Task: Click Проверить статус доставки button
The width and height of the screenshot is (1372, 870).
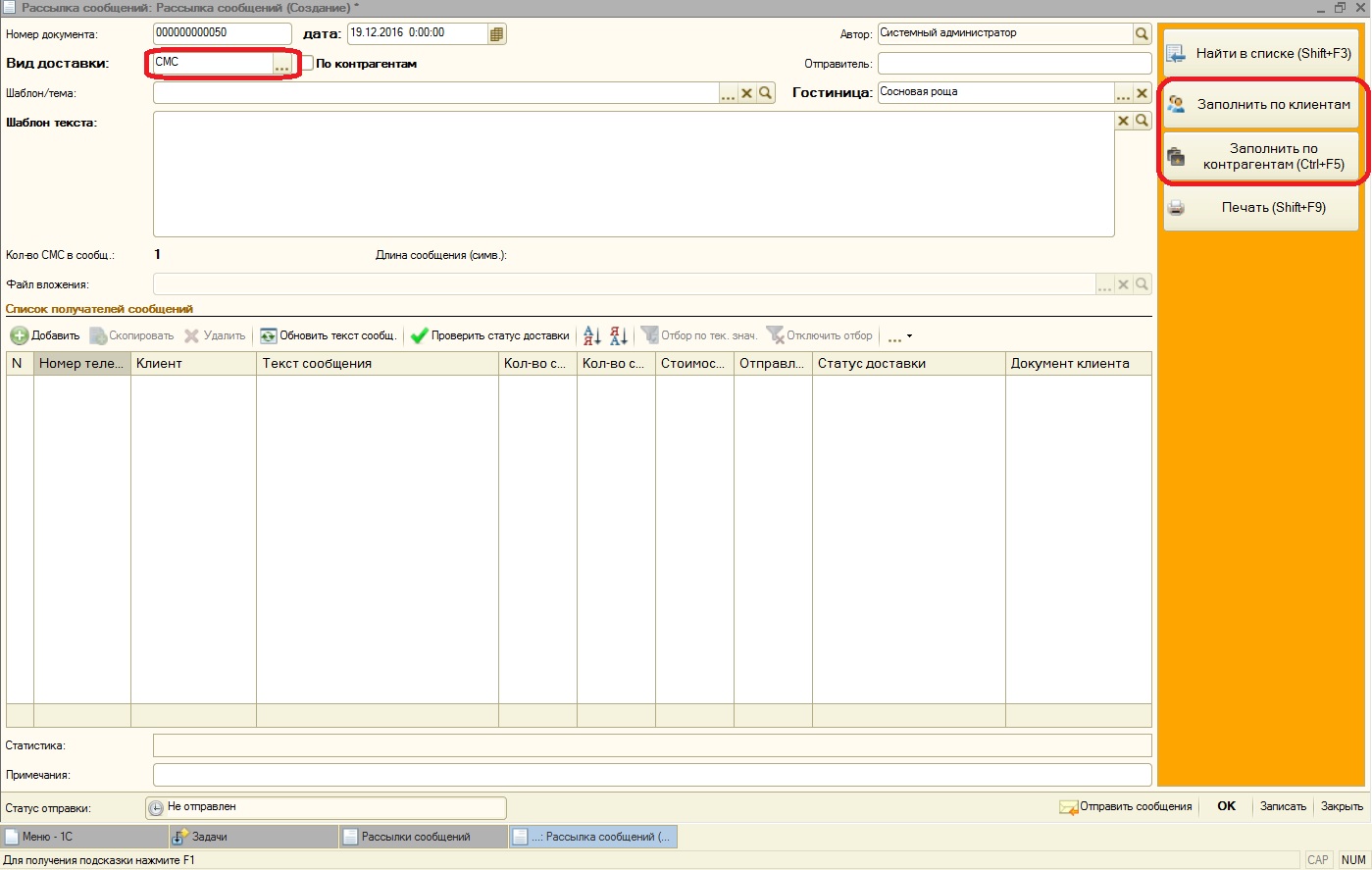Action: (x=489, y=335)
